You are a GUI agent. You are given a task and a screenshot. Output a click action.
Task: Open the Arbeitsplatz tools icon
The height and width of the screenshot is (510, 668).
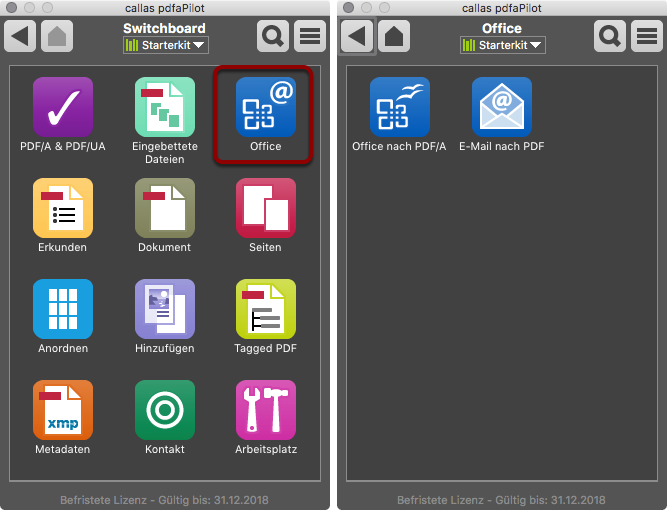coord(266,410)
